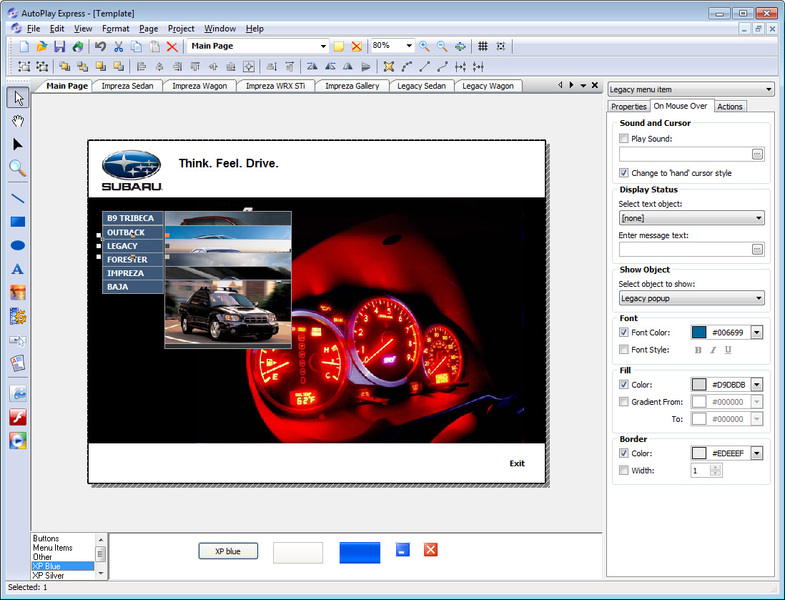Switch to the Actions tab
This screenshot has width=785, height=600.
[729, 106]
